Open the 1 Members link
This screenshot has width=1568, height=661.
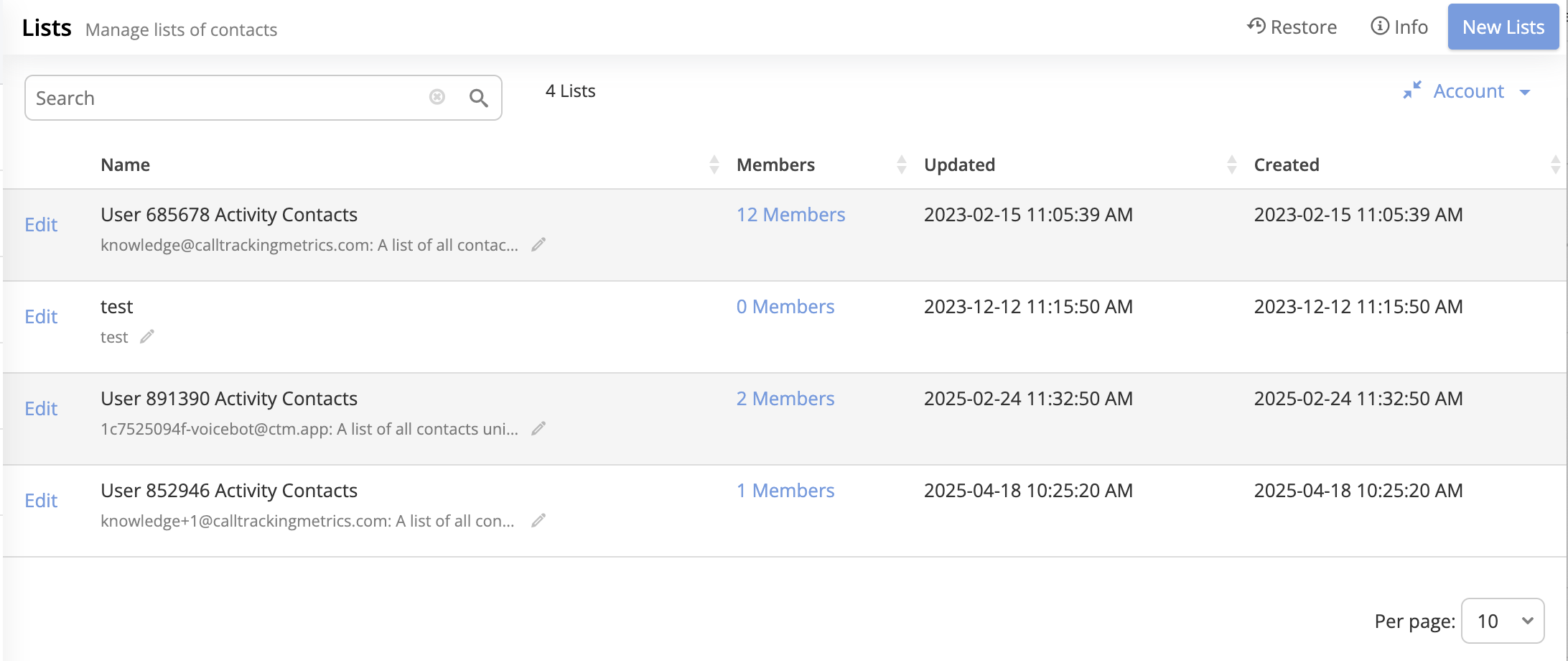pyautogui.click(x=785, y=491)
